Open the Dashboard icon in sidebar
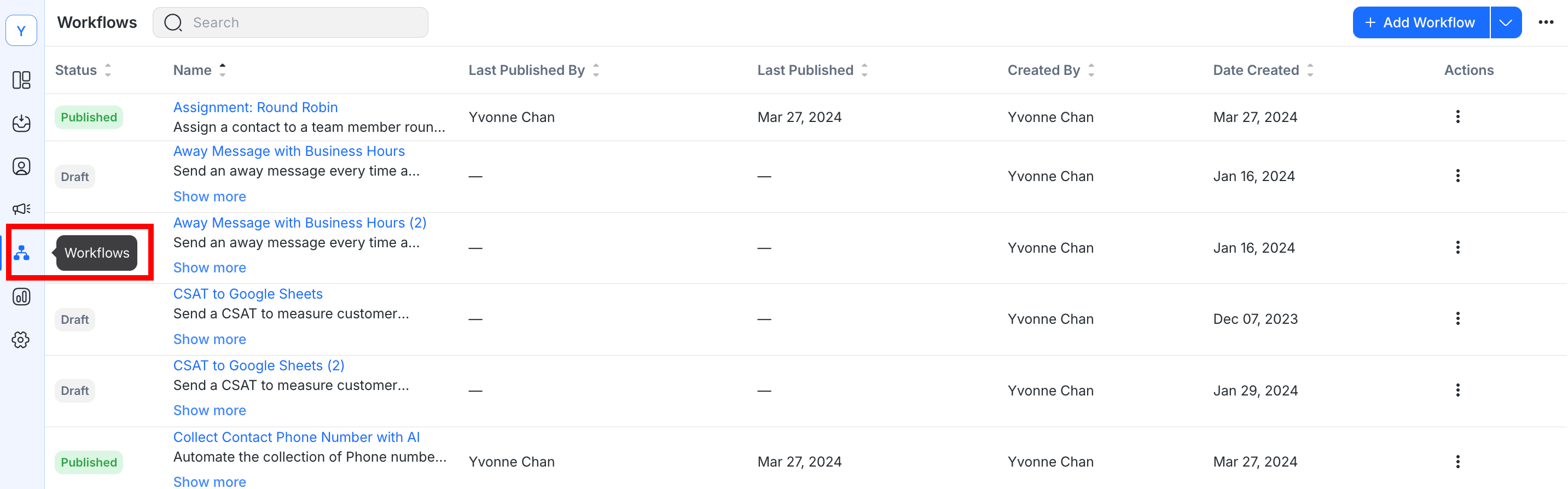 [x=21, y=80]
